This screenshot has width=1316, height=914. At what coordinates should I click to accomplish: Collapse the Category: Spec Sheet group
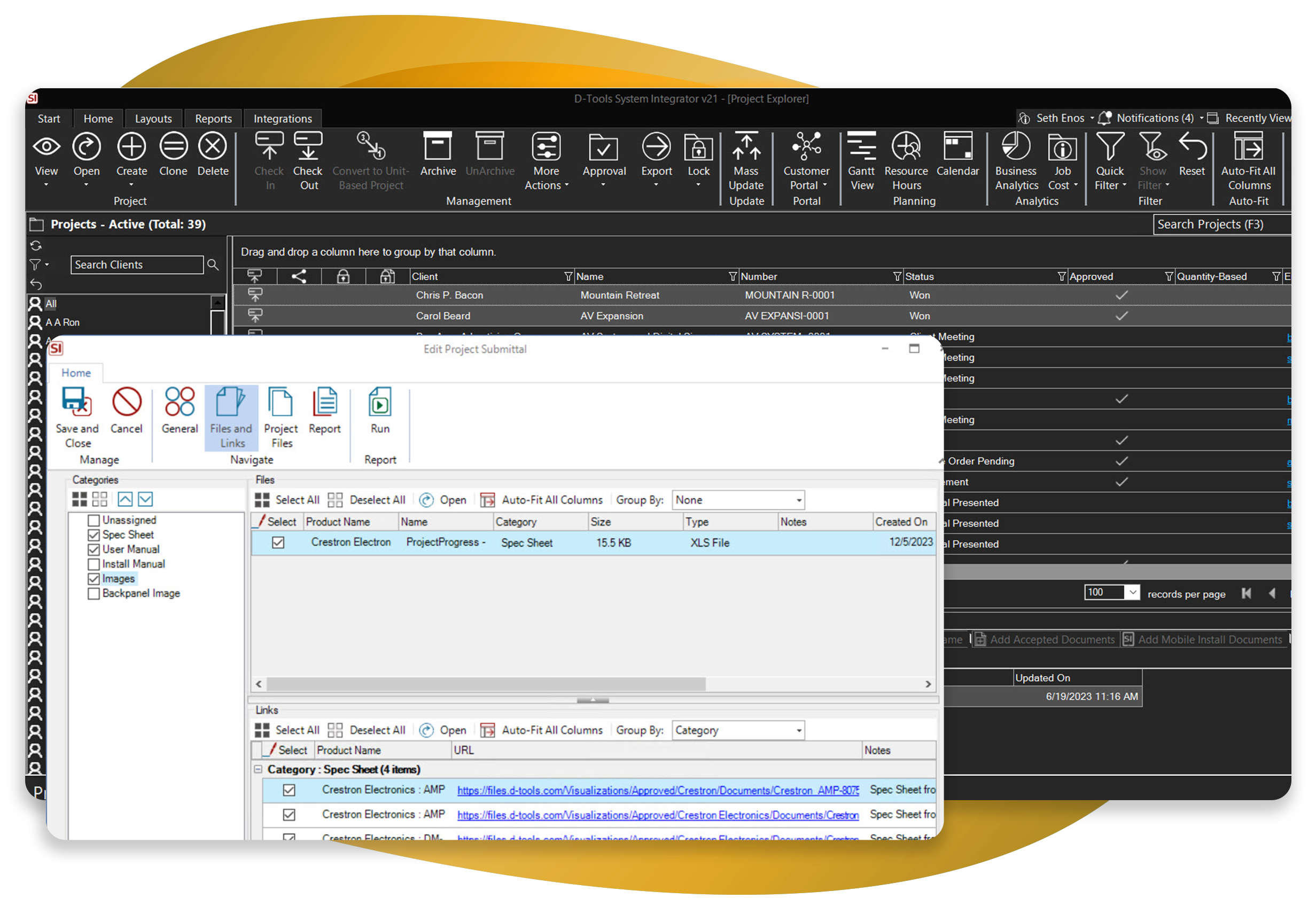point(258,769)
